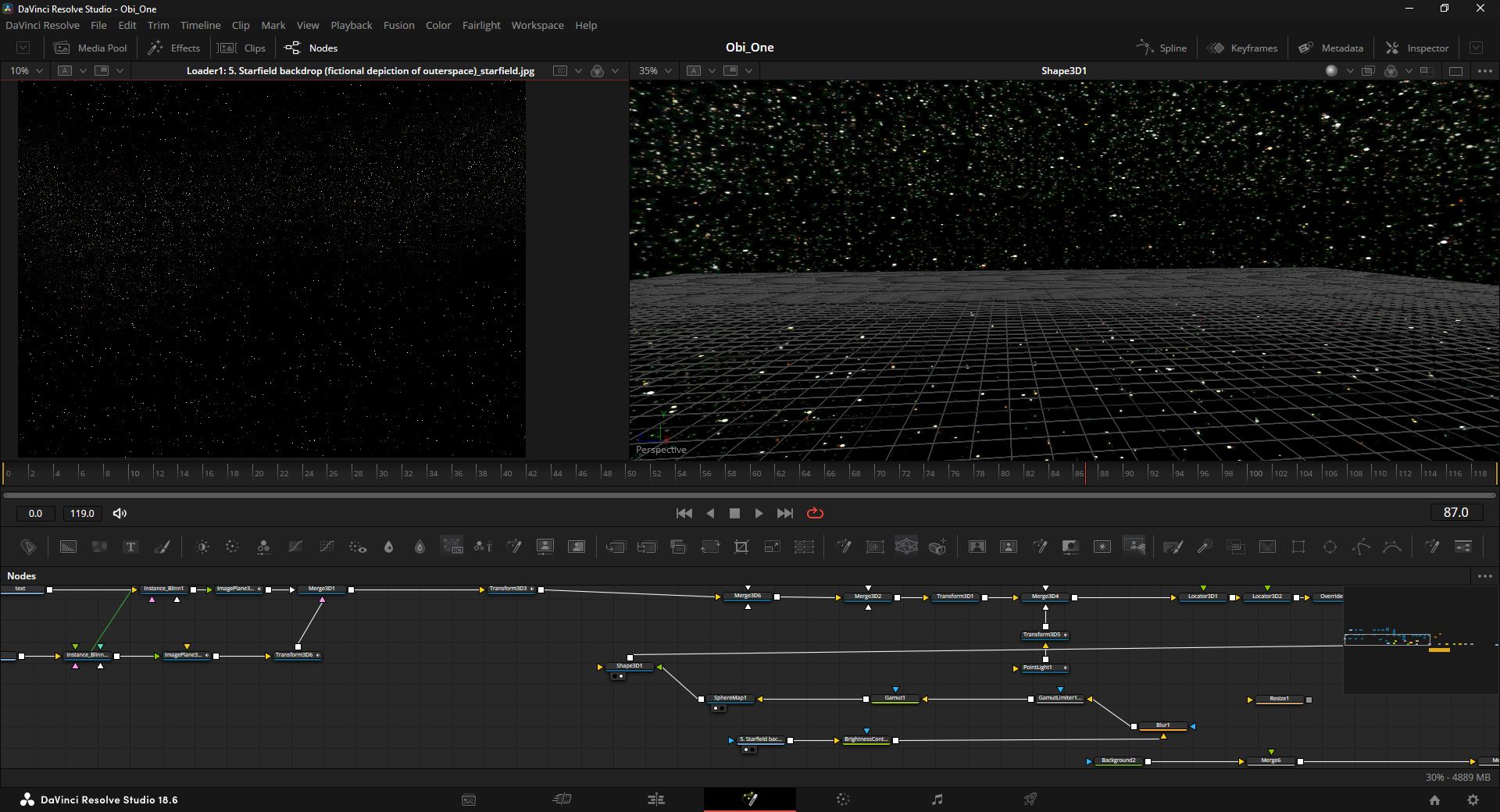The image size is (1500, 812).
Task: Open the Project Manager home icon
Action: tap(1434, 800)
